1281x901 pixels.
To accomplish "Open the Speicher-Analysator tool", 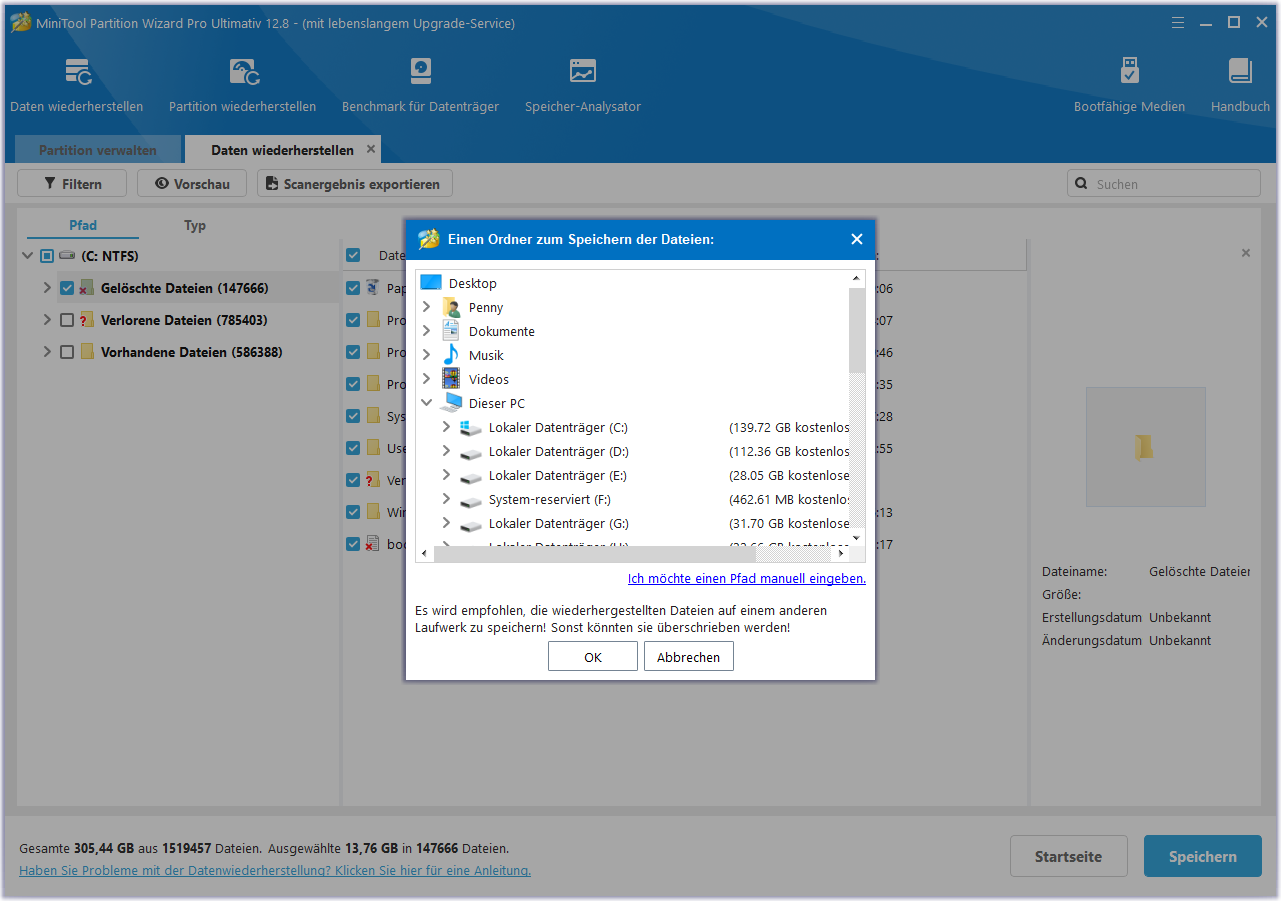I will (583, 72).
